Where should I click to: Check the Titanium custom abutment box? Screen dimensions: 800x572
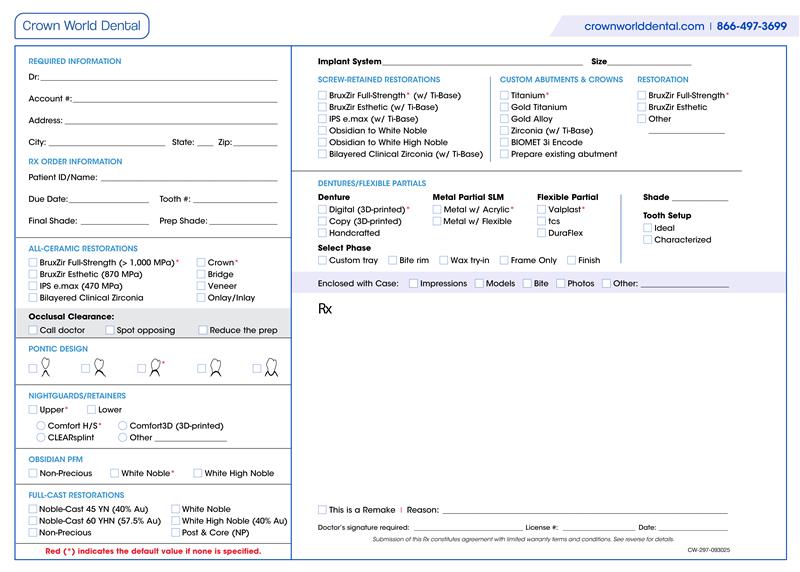pyautogui.click(x=504, y=95)
